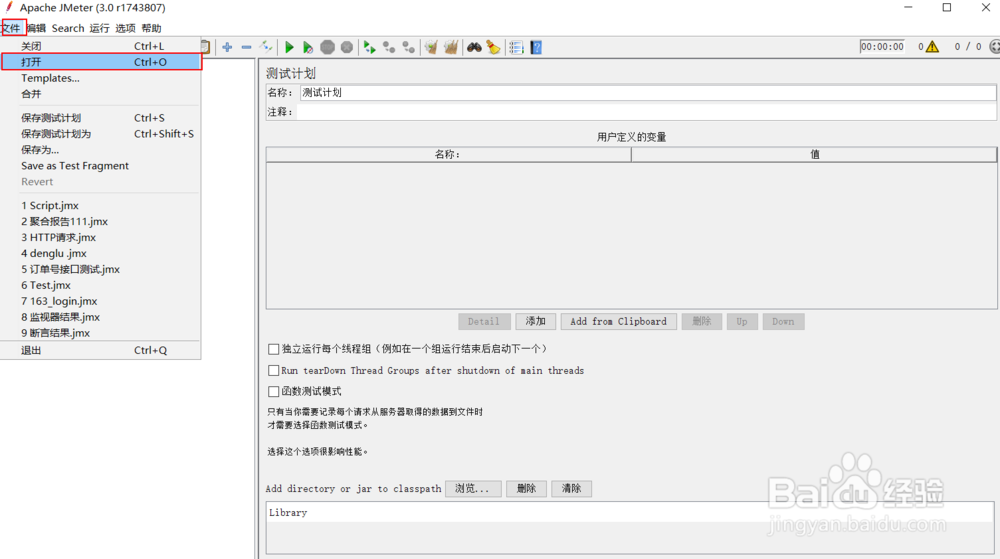
Task: Choose 退出 menu entry
Action: pyautogui.click(x=101, y=350)
